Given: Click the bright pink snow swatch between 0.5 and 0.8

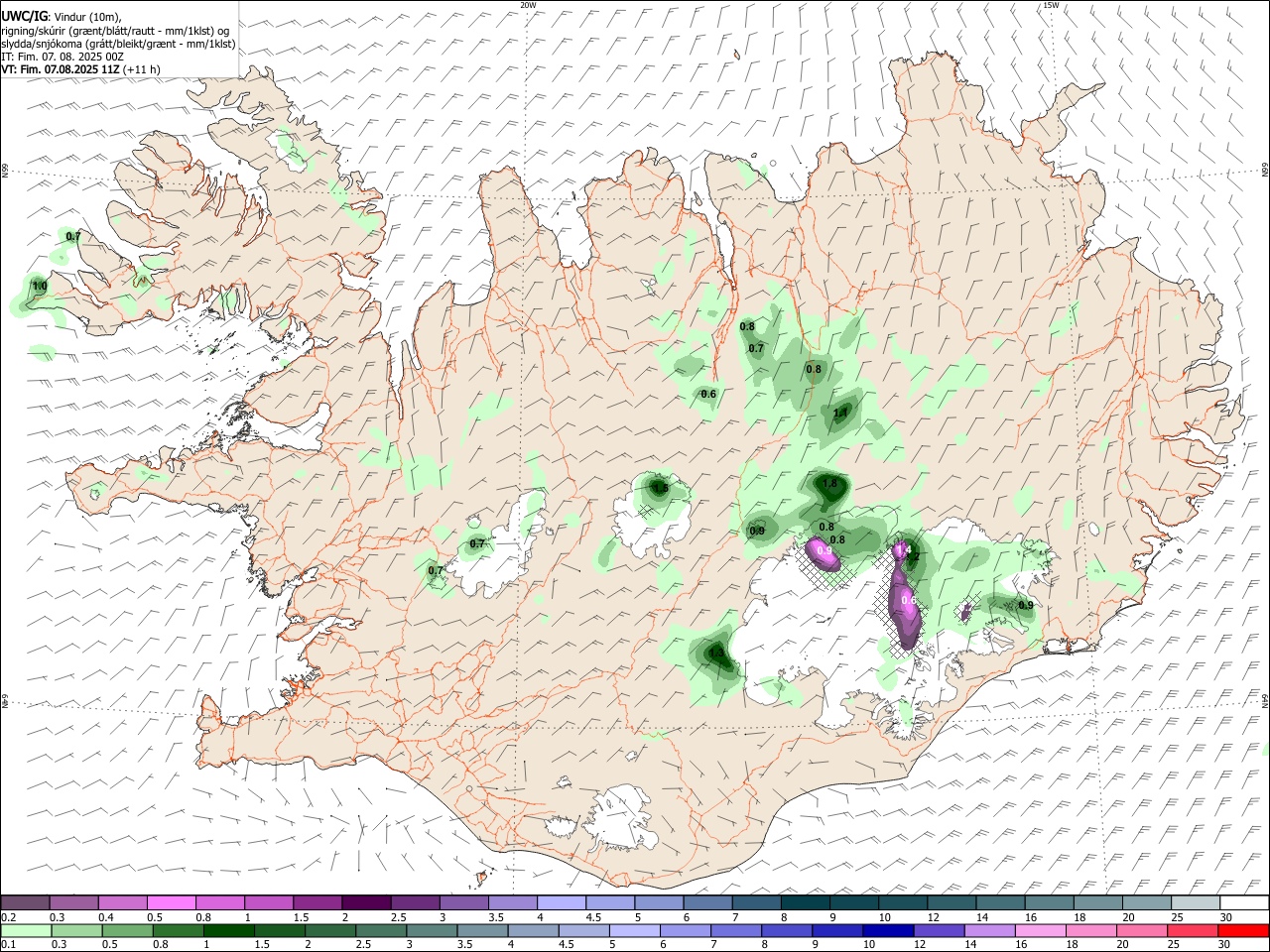Looking at the screenshot, I should [171, 902].
